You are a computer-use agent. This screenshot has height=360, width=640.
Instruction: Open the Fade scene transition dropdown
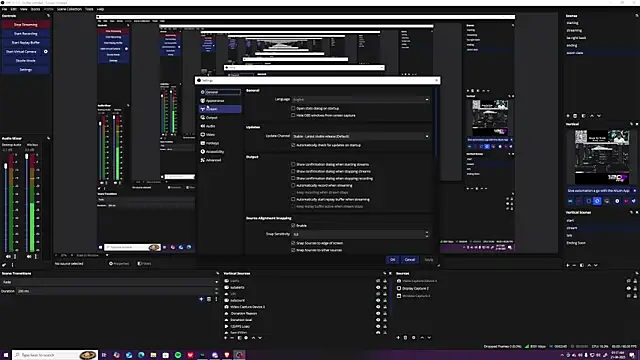110,282
